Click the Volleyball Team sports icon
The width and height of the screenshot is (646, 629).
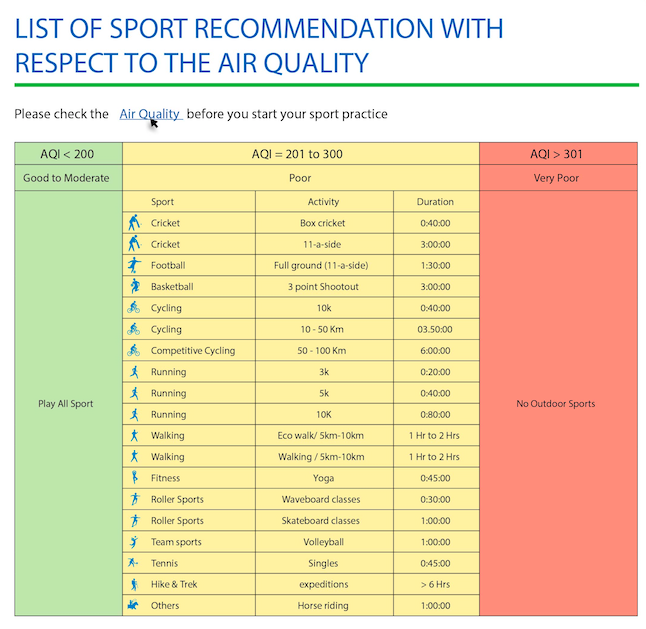[x=134, y=542]
